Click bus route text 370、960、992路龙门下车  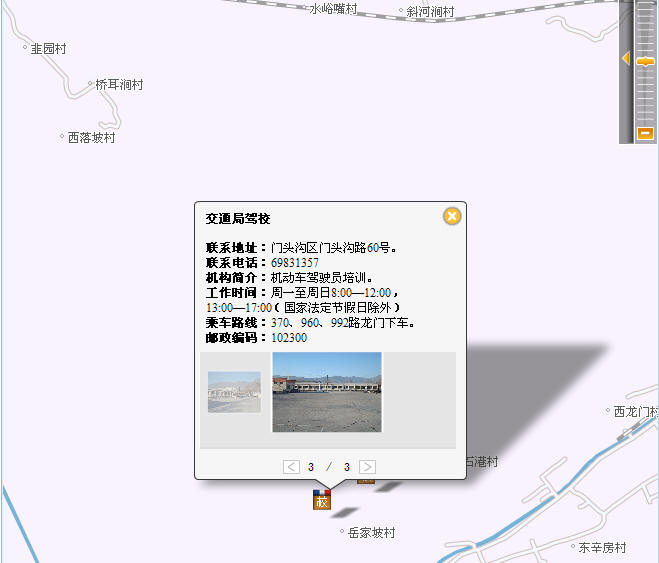(x=340, y=323)
